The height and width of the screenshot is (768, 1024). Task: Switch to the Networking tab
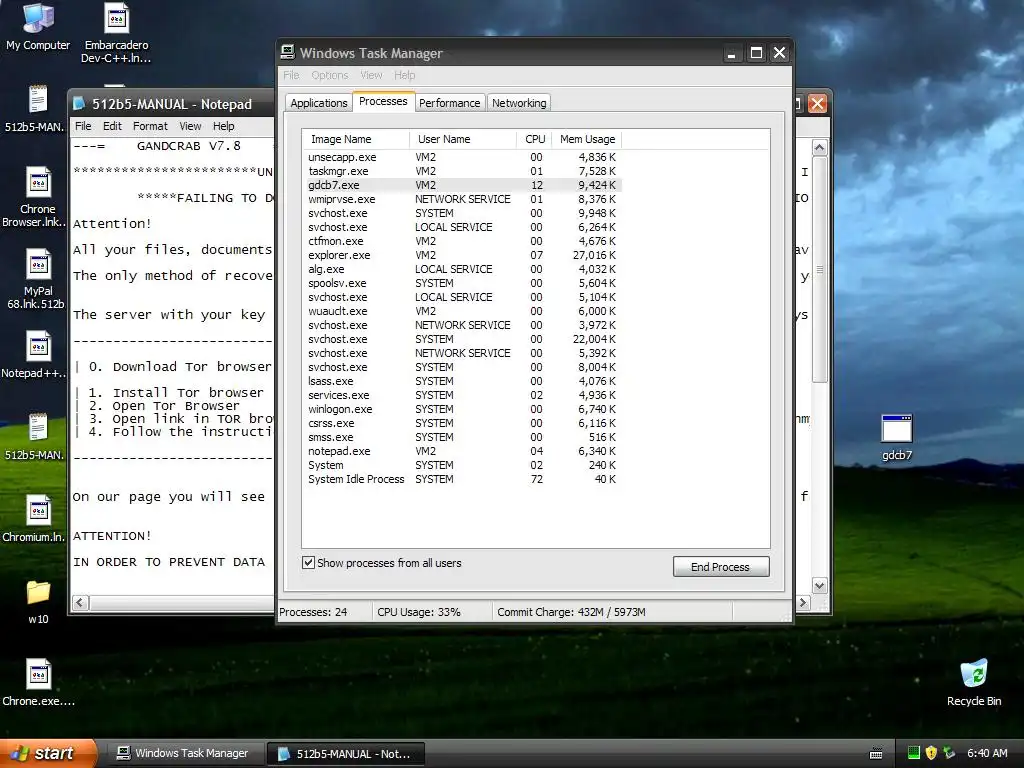[x=519, y=103]
